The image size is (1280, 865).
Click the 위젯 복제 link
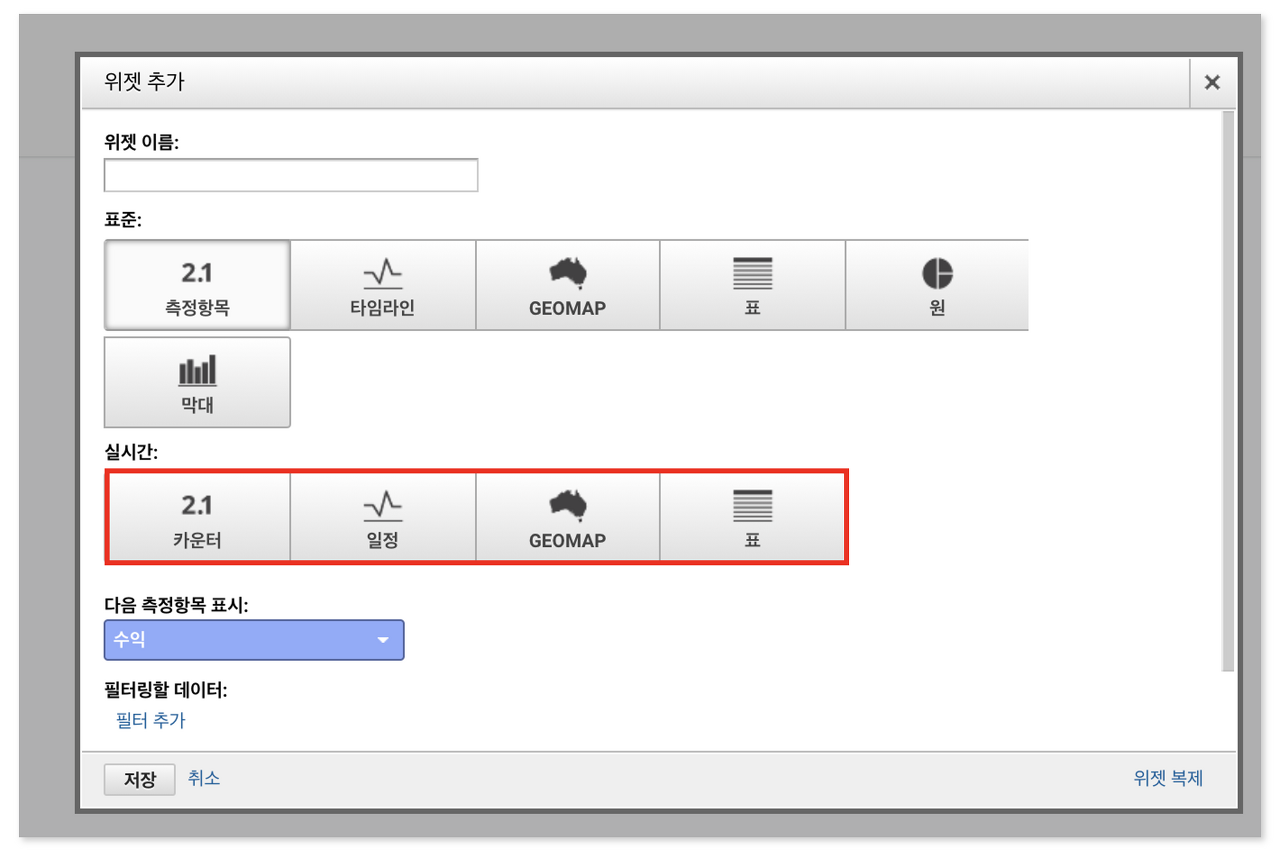(1168, 778)
